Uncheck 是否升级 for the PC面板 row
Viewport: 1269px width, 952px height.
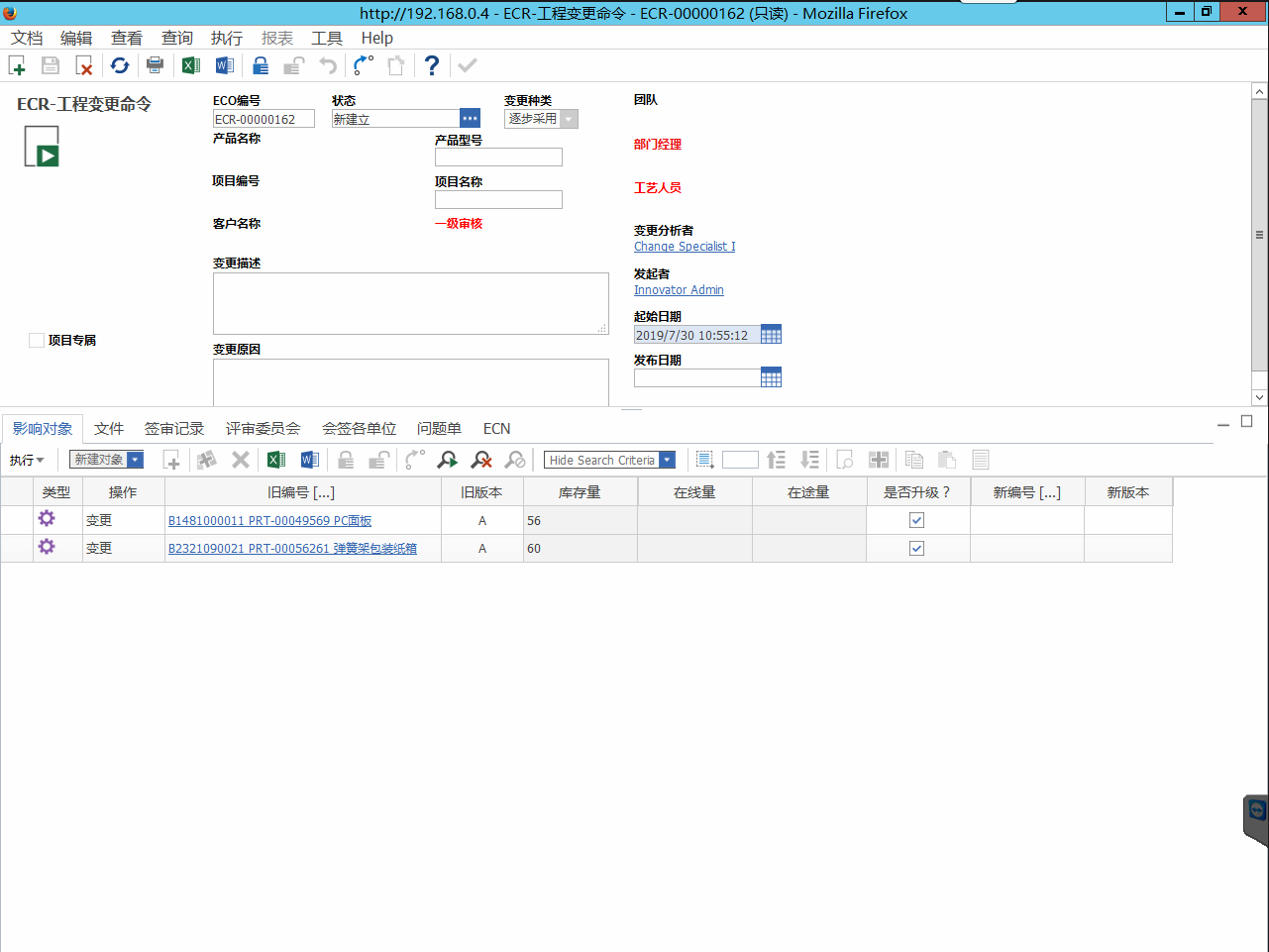pos(916,520)
